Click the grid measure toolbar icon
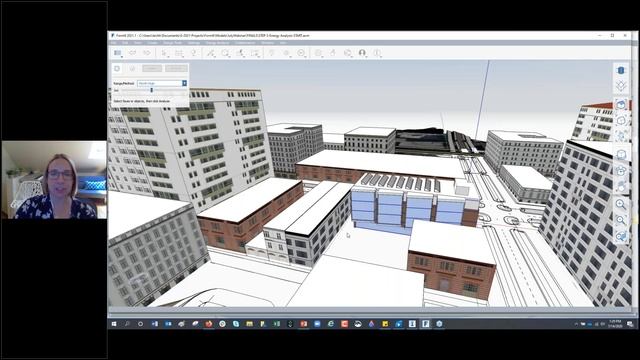 click(179, 53)
